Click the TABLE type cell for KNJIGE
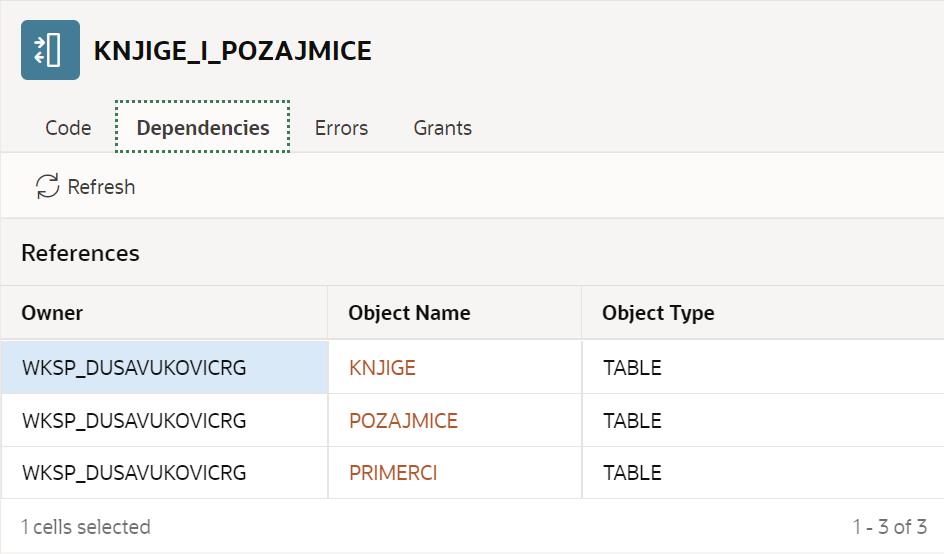Viewport: 944px width, 554px height. click(632, 368)
